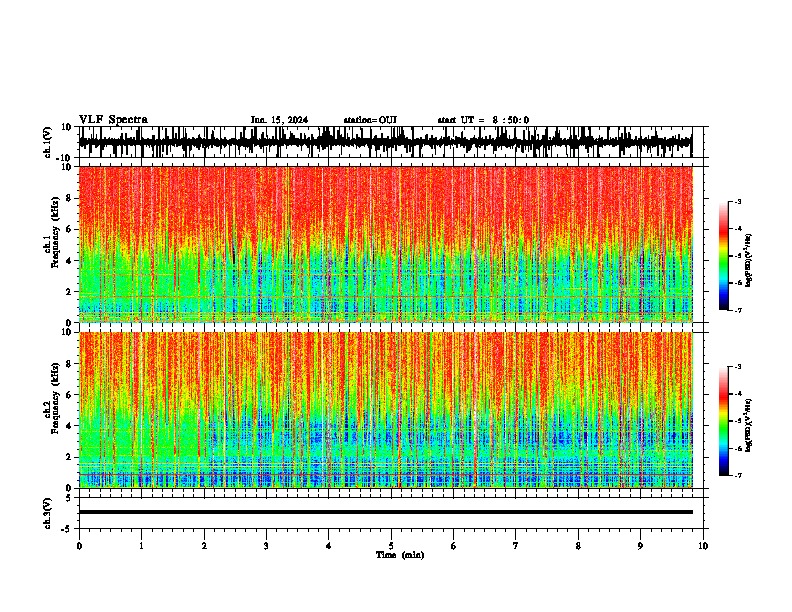Select ch.1 'Frequency (kHz)' axis label
Image resolution: width=792 pixels, height=612 pixels.
(x=56, y=233)
